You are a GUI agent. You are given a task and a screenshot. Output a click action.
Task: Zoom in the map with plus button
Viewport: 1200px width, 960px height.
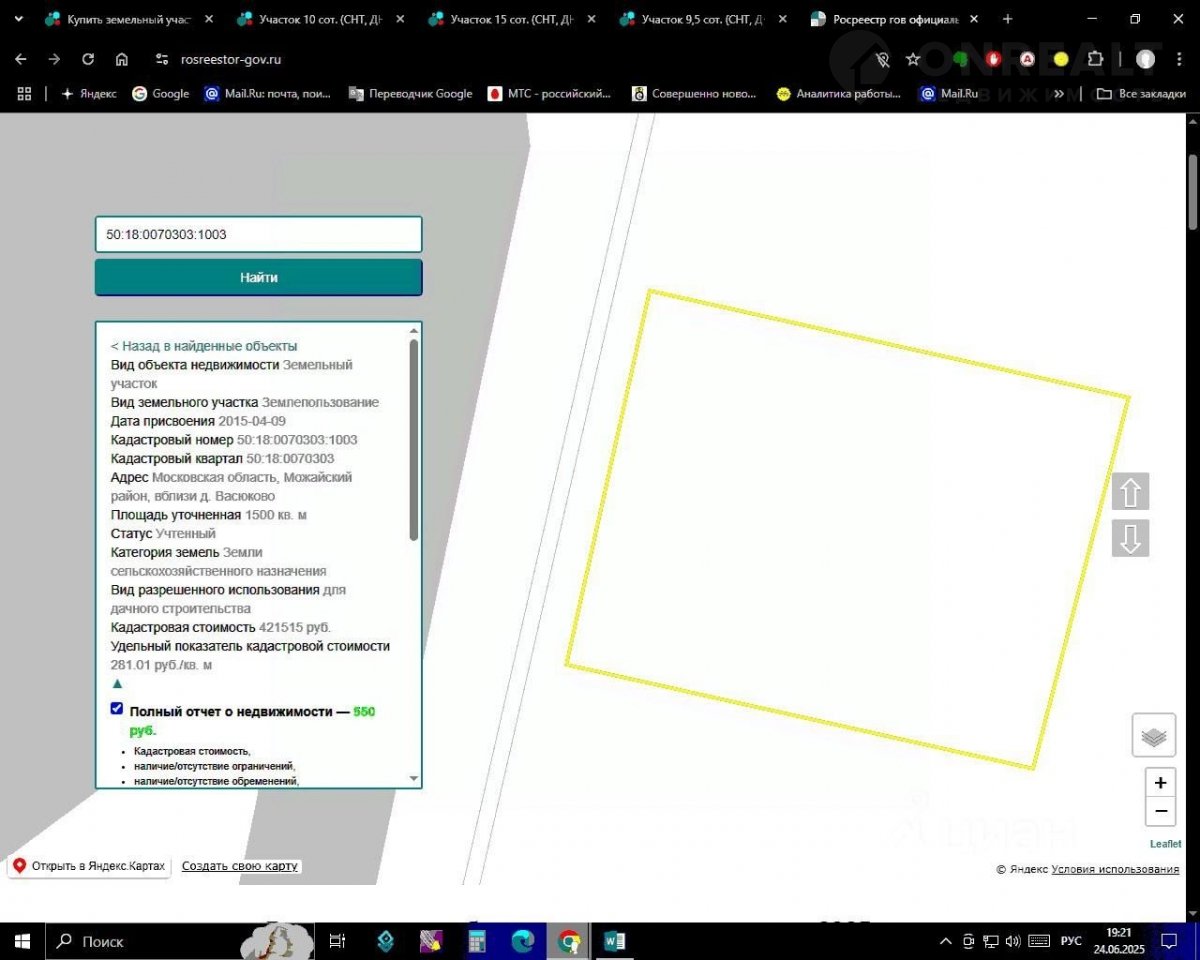click(x=1160, y=783)
